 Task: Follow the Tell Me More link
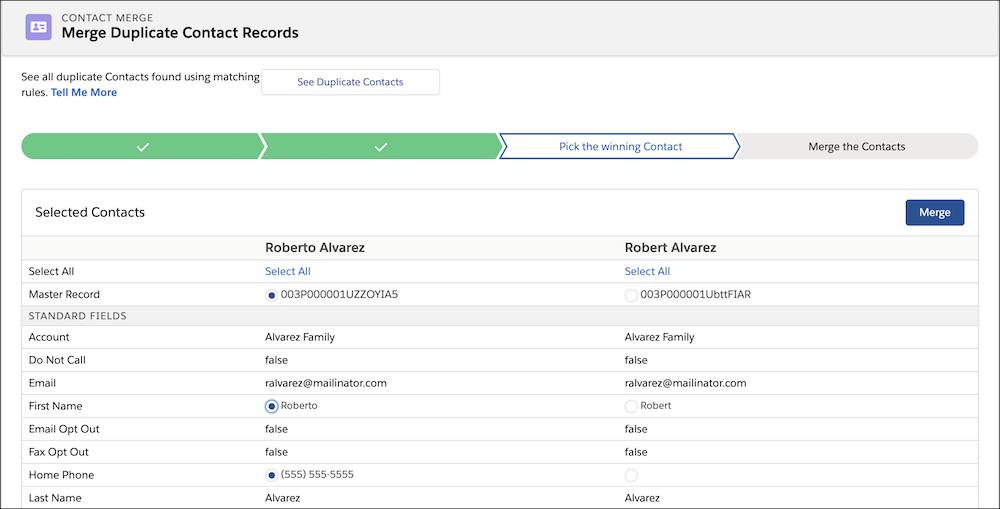[x=84, y=92]
